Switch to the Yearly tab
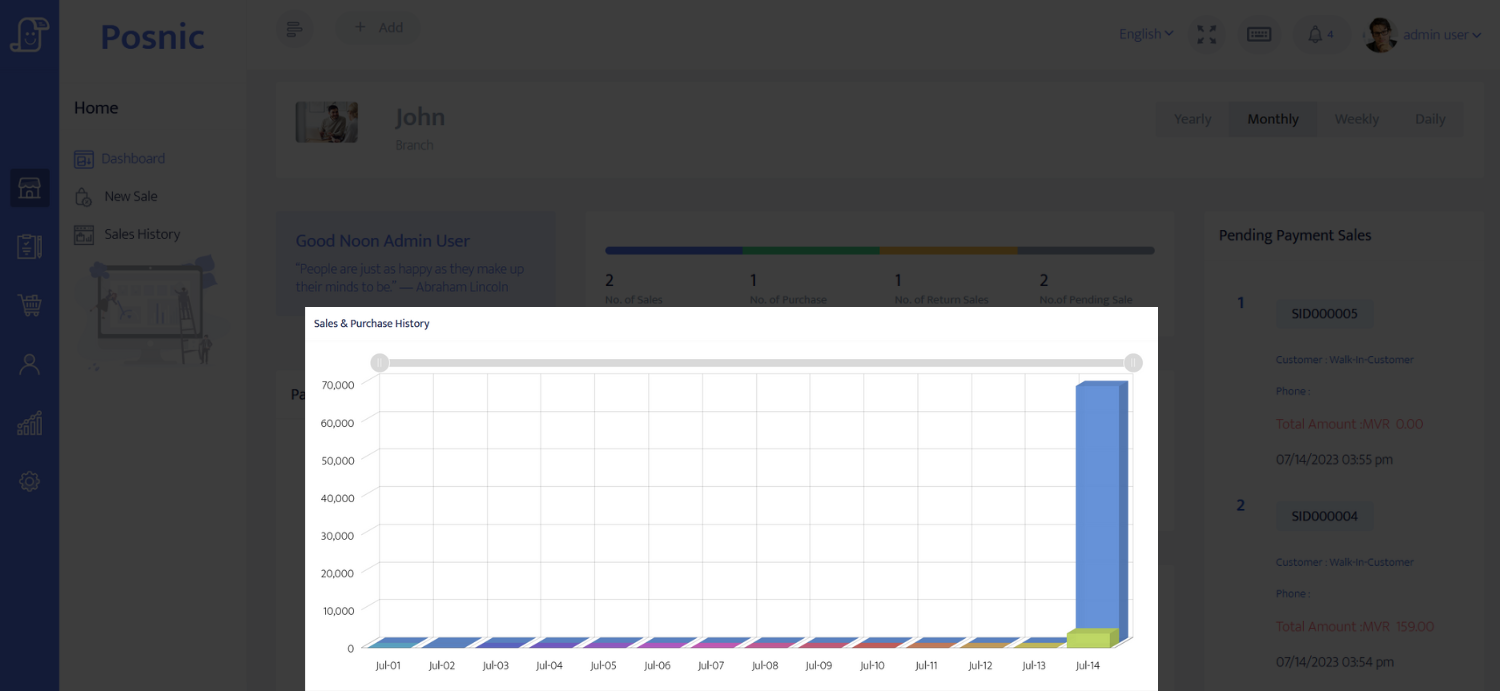 point(1192,119)
